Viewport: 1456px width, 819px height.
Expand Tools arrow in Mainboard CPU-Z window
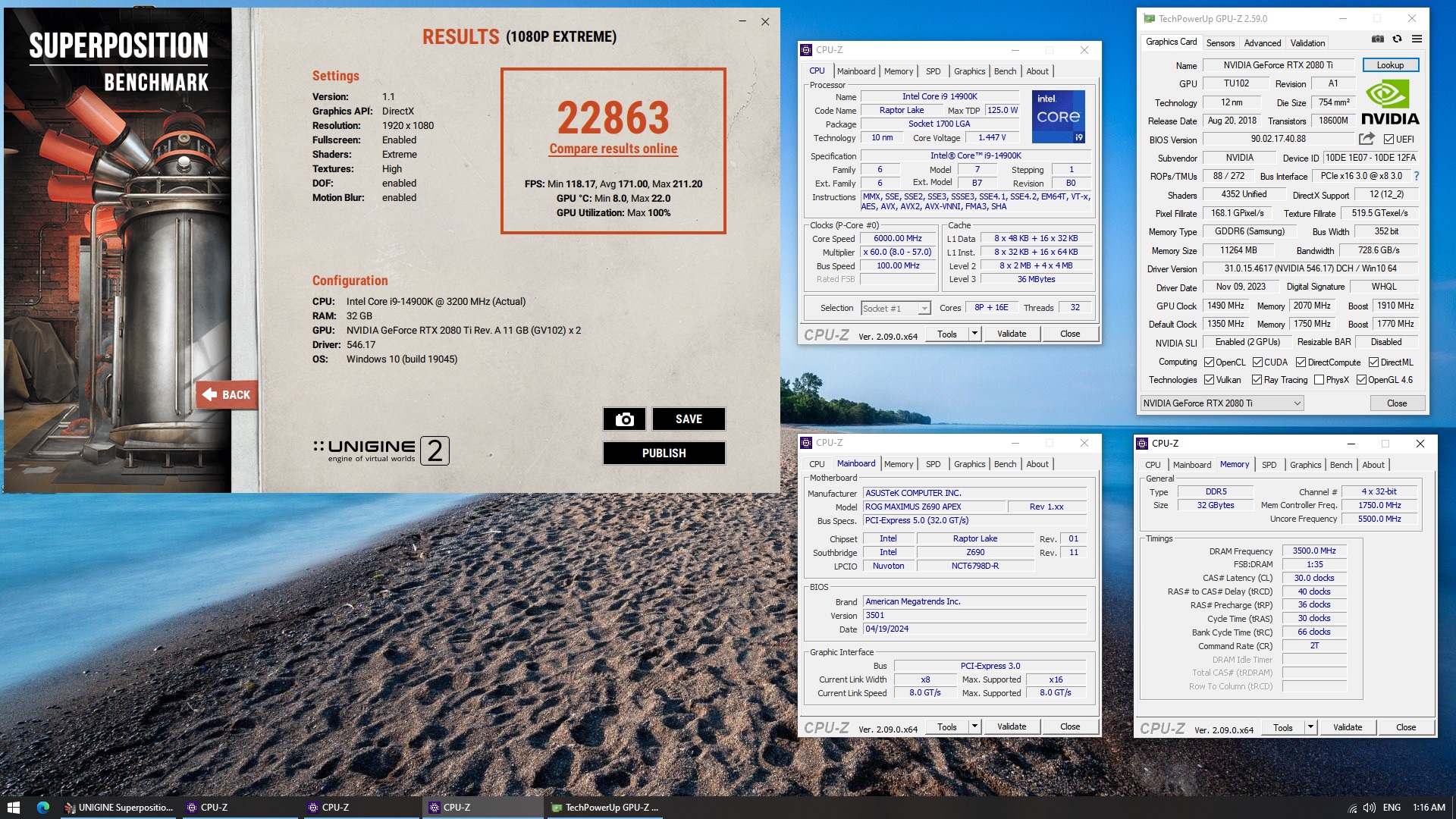coord(974,726)
